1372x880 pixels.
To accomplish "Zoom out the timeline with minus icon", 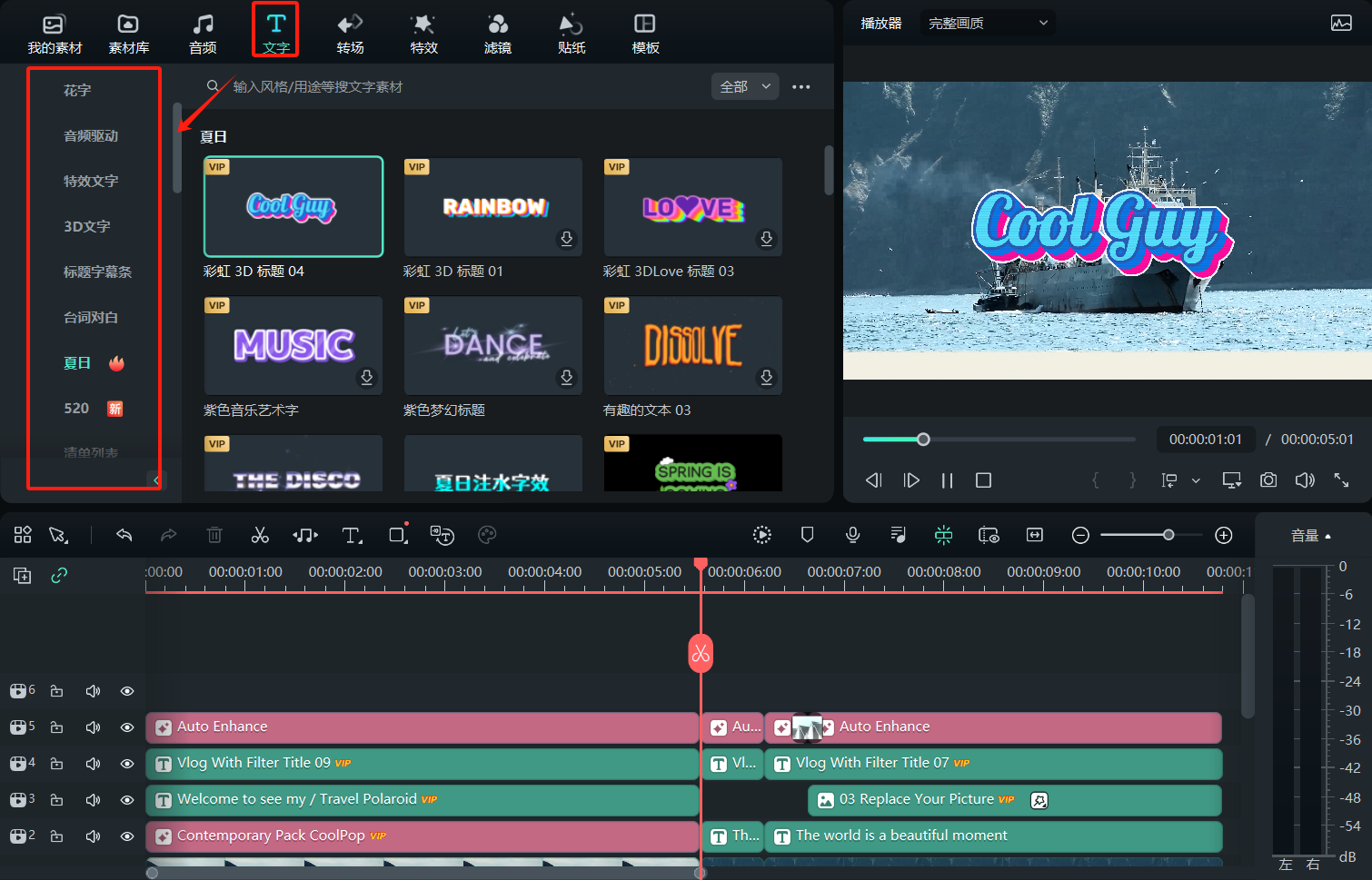I will [x=1080, y=535].
